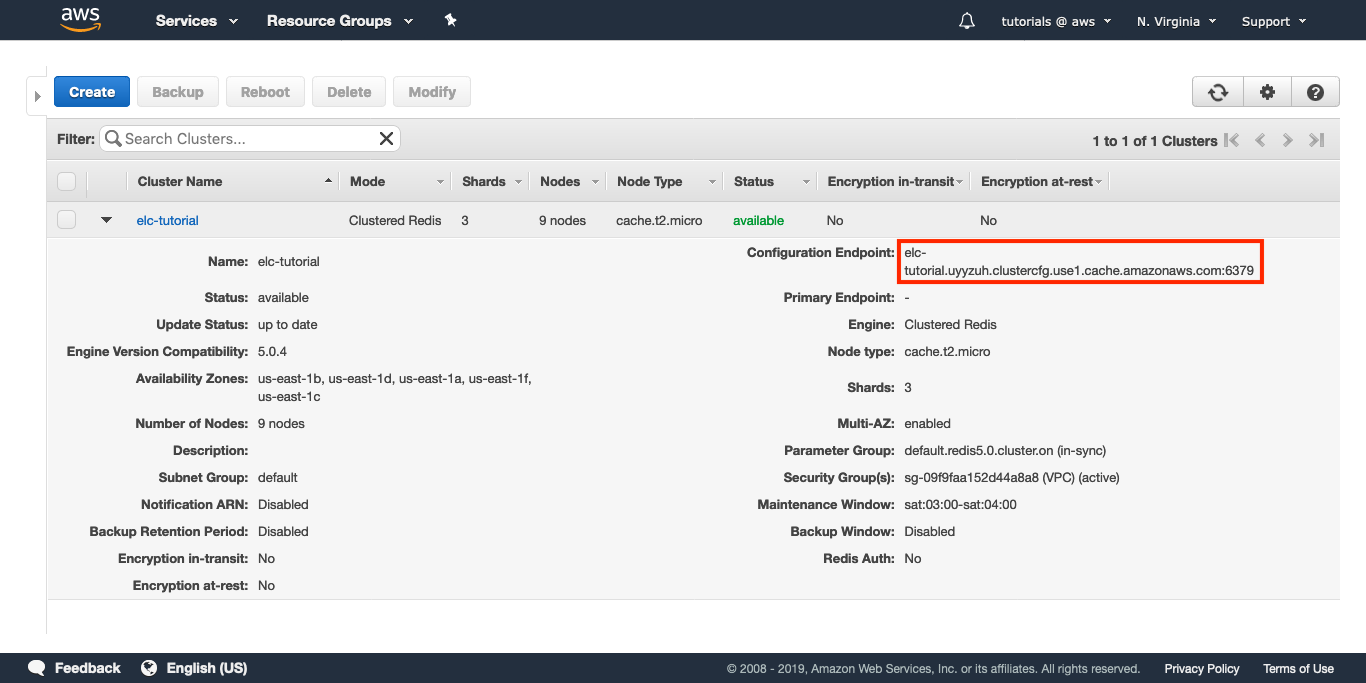Expand the left navigation side panel

click(37, 96)
